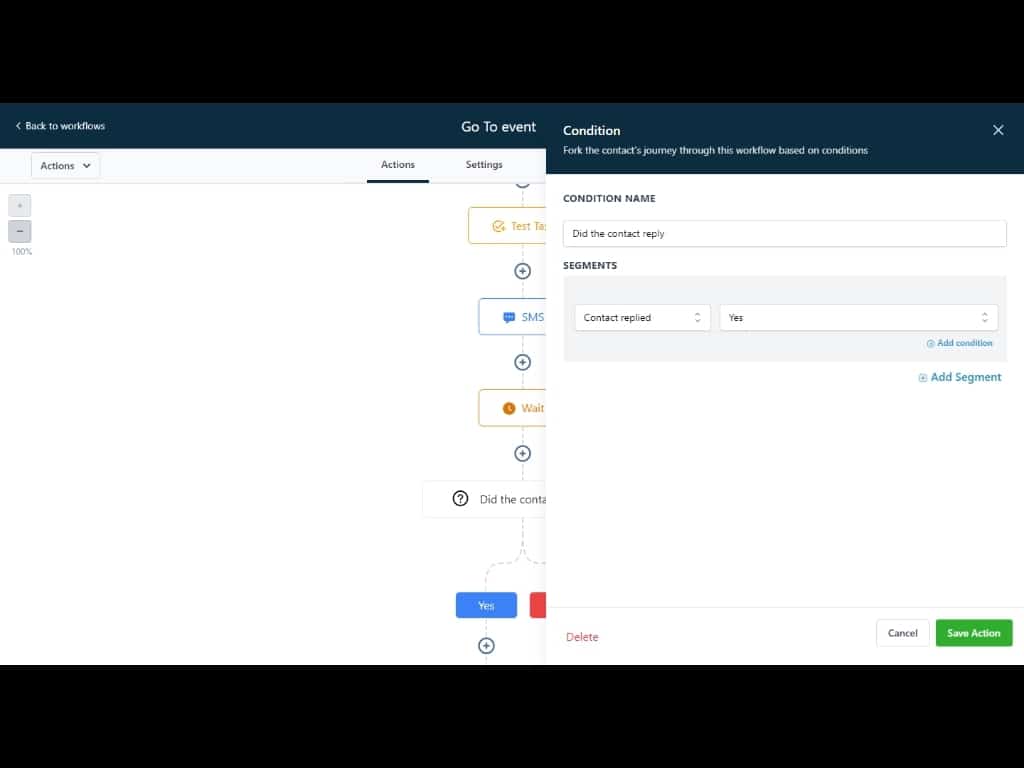Click plus icon below SMS node
Viewport: 1024px width, 768px height.
point(522,362)
